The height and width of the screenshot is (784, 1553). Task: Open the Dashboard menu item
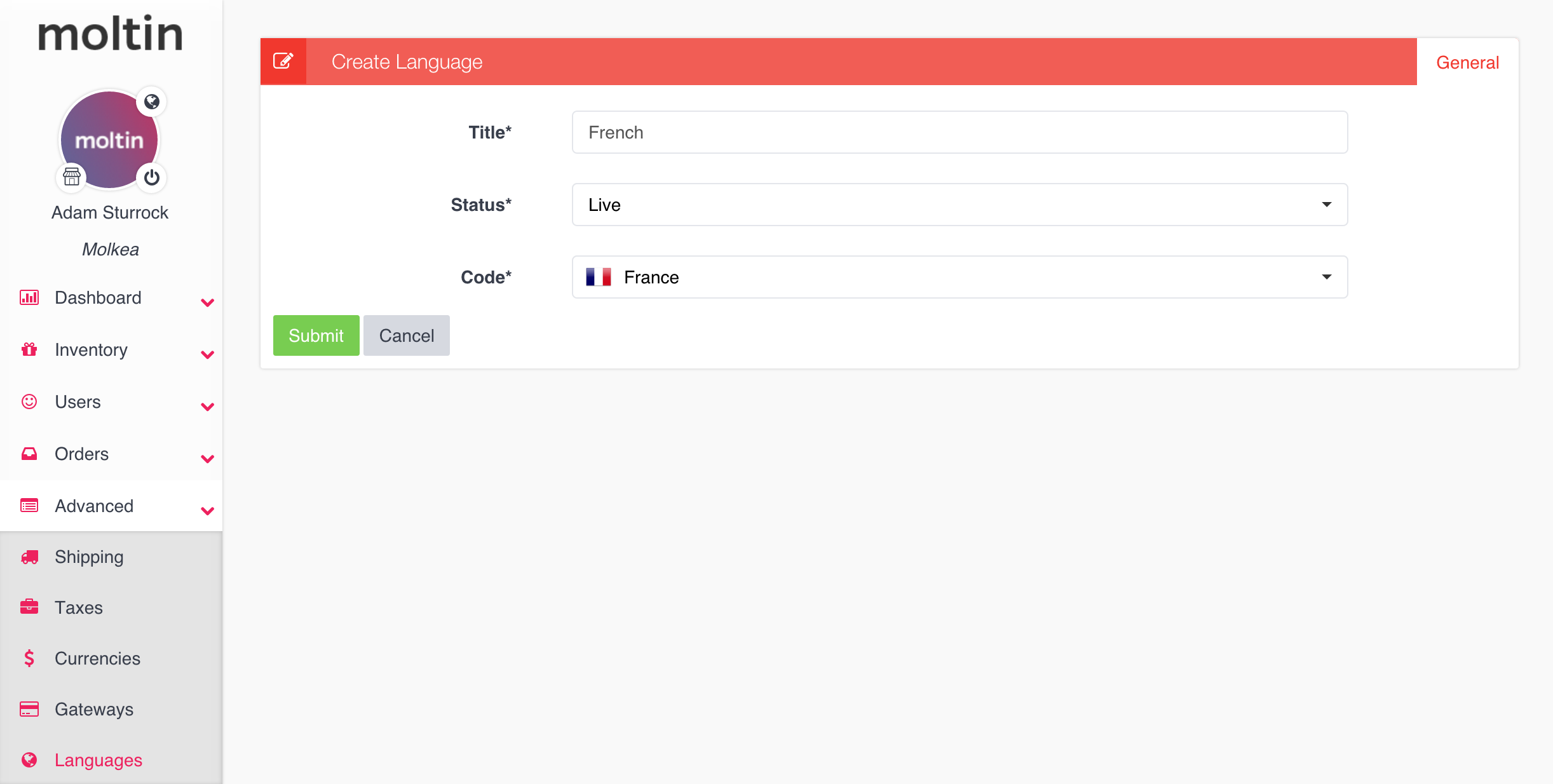pos(111,297)
